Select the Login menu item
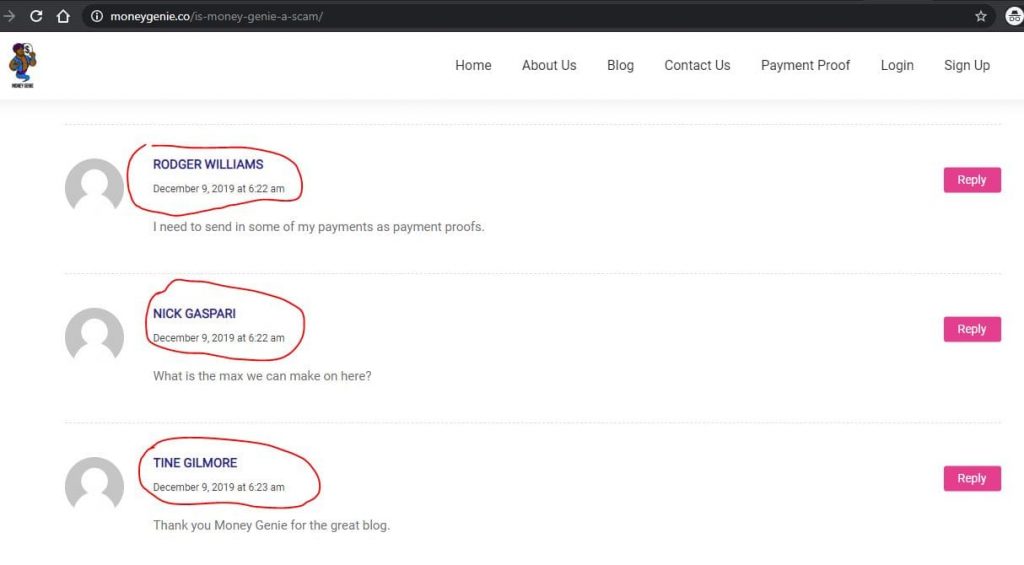Image resolution: width=1024 pixels, height=565 pixels. pos(897,65)
